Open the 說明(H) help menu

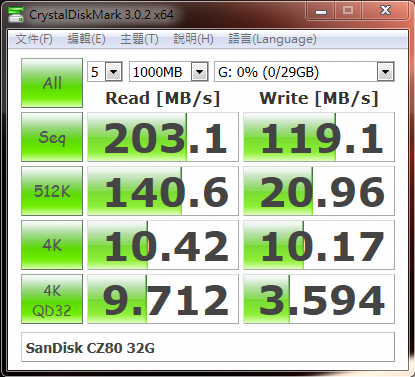point(193,39)
